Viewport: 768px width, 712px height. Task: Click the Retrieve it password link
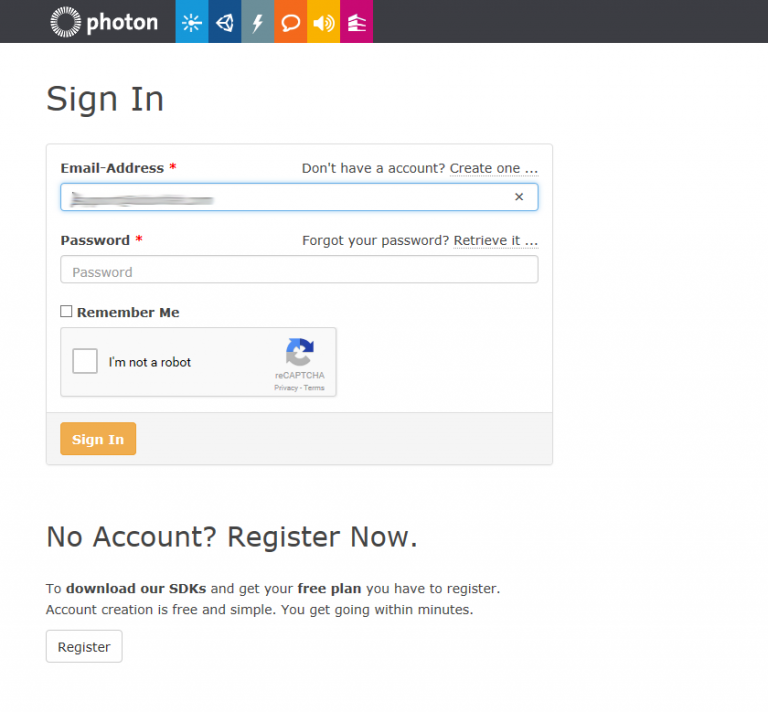[495, 240]
